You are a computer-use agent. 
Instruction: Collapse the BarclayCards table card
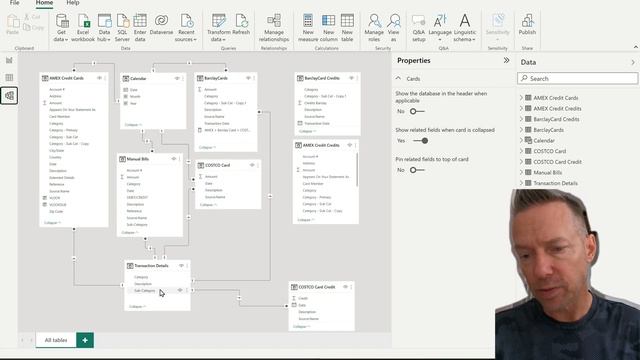tap(207, 147)
